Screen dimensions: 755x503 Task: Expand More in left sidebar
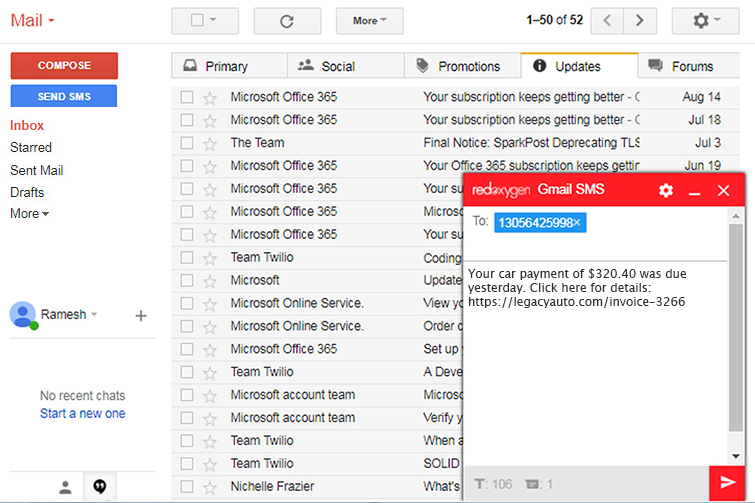point(29,213)
